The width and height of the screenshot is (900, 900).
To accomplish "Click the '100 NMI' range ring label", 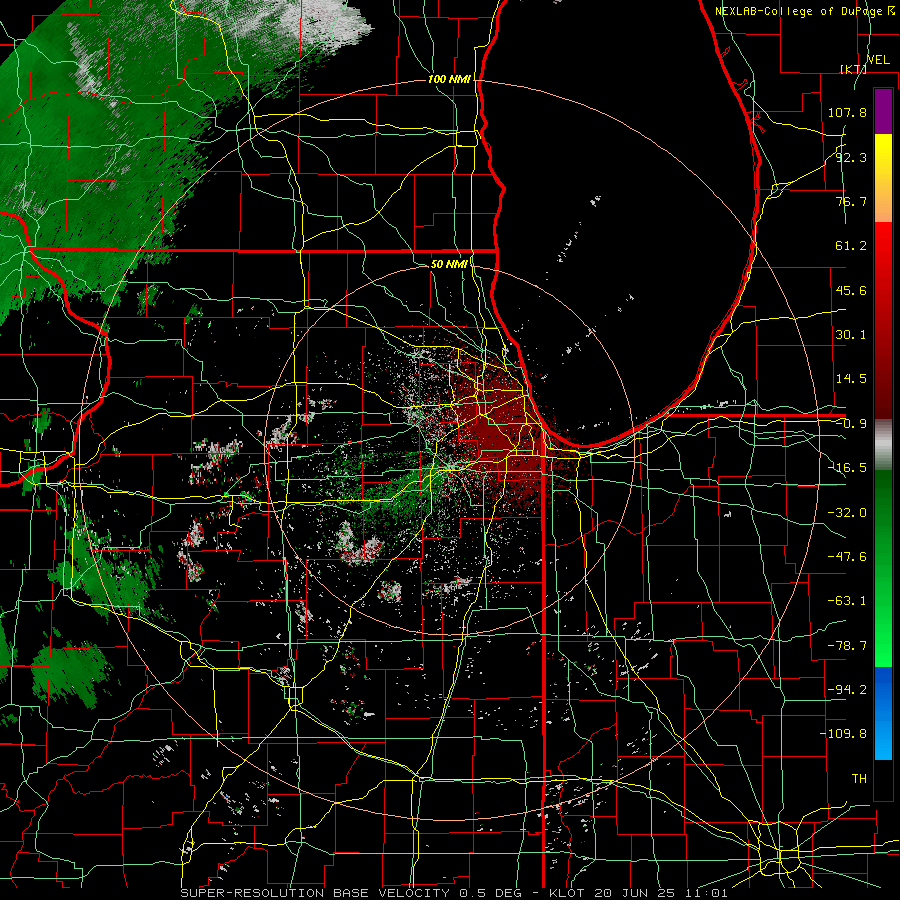I will coord(449,79).
